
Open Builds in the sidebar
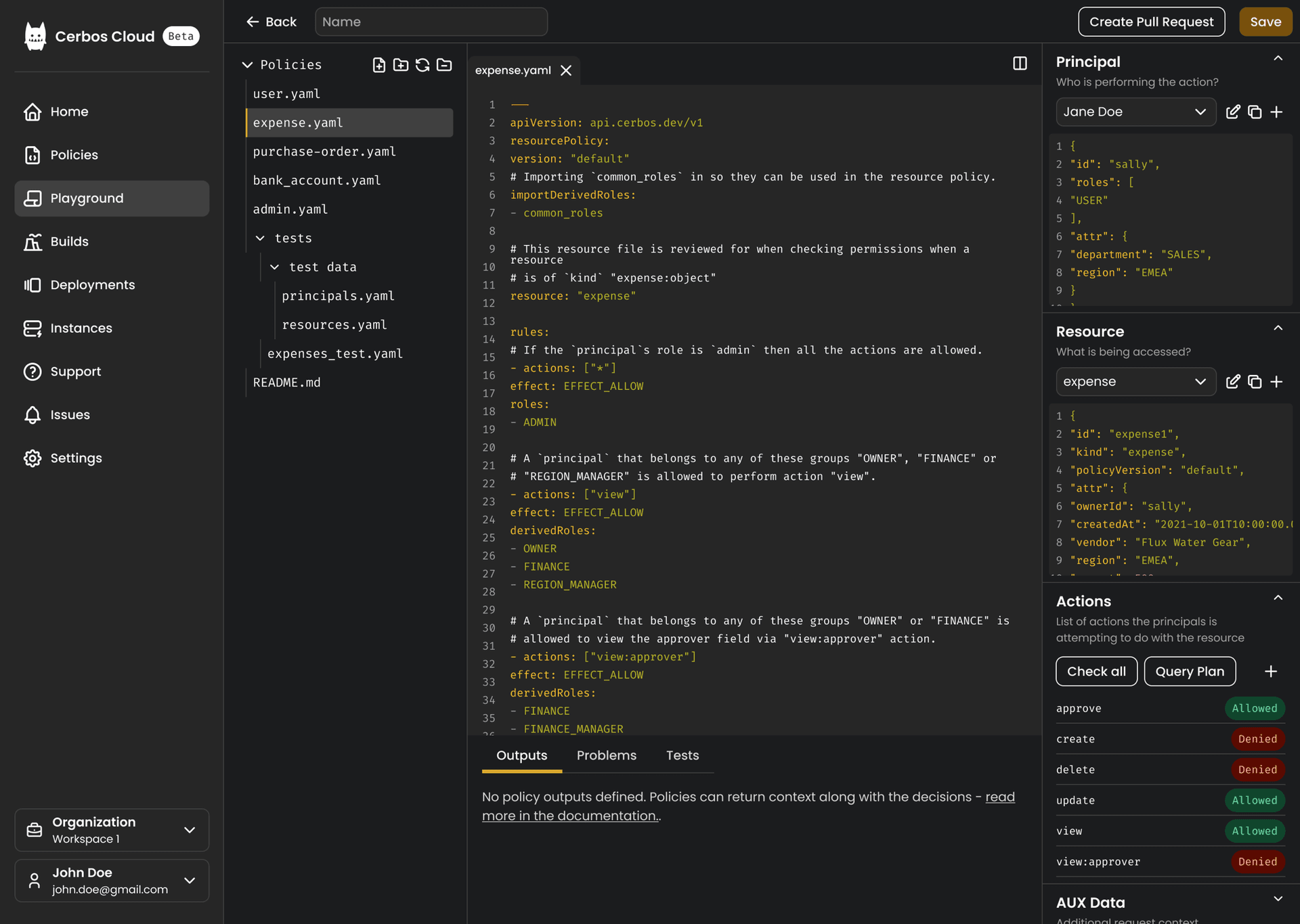tap(112, 242)
